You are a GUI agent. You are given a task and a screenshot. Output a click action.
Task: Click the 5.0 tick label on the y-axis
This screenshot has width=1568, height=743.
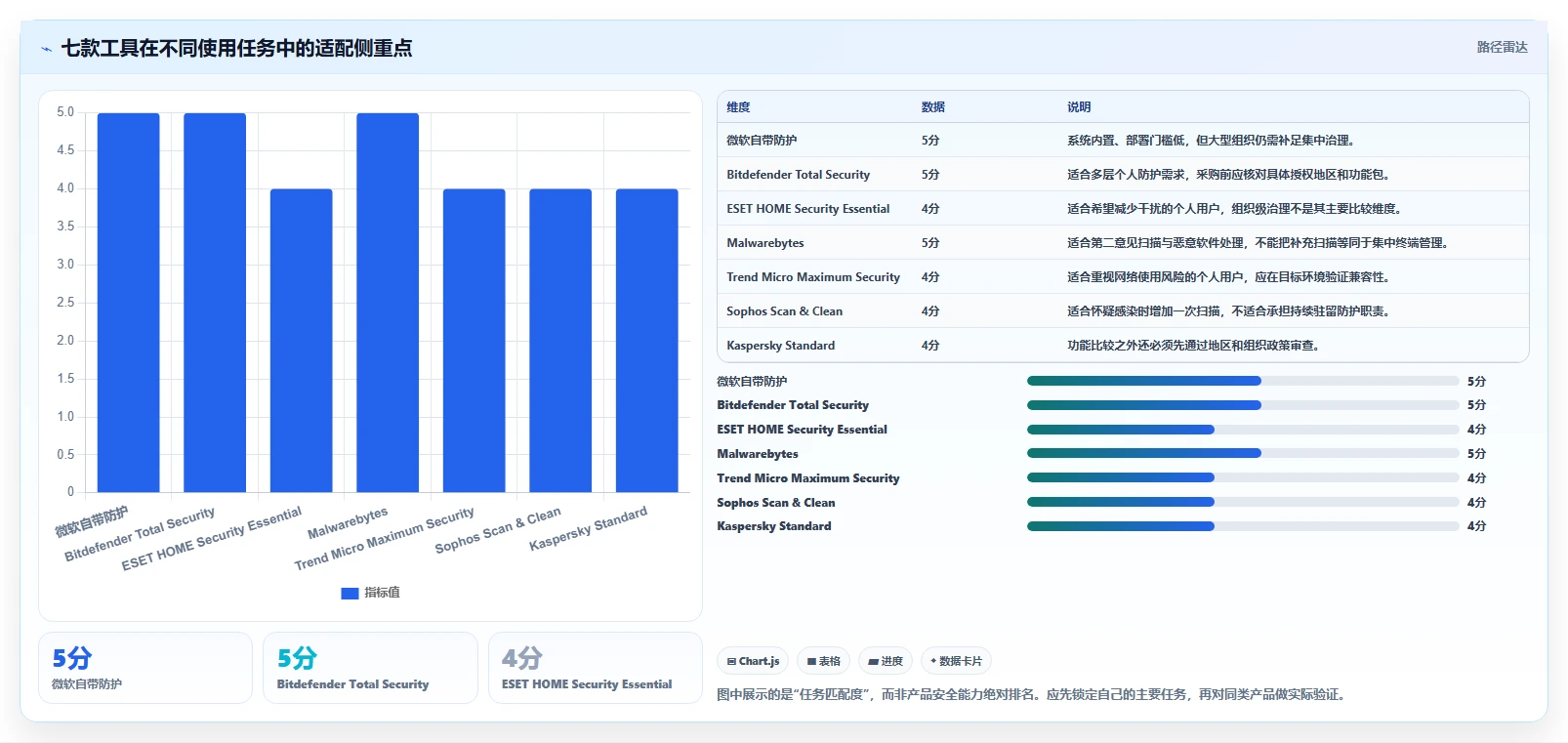click(x=65, y=112)
